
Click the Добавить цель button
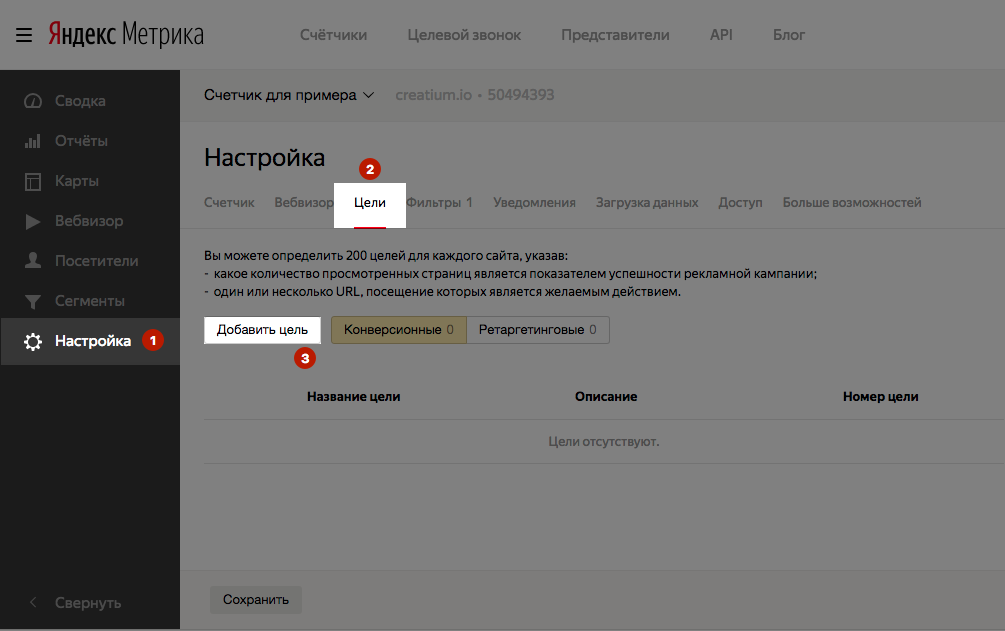point(262,330)
